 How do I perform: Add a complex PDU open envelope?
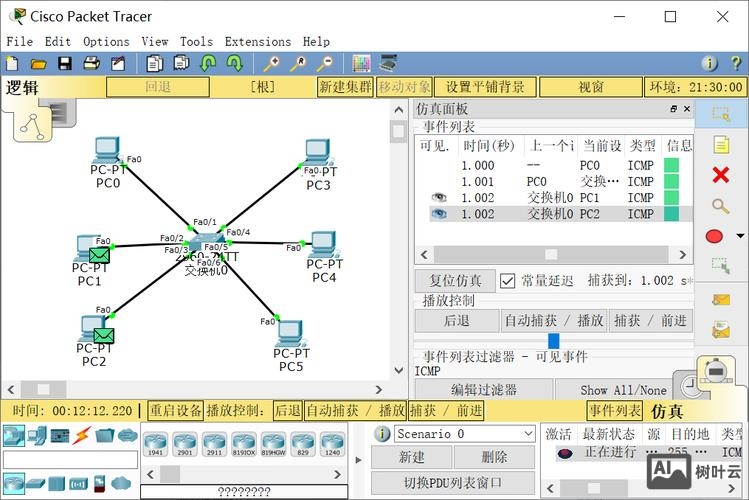(721, 330)
